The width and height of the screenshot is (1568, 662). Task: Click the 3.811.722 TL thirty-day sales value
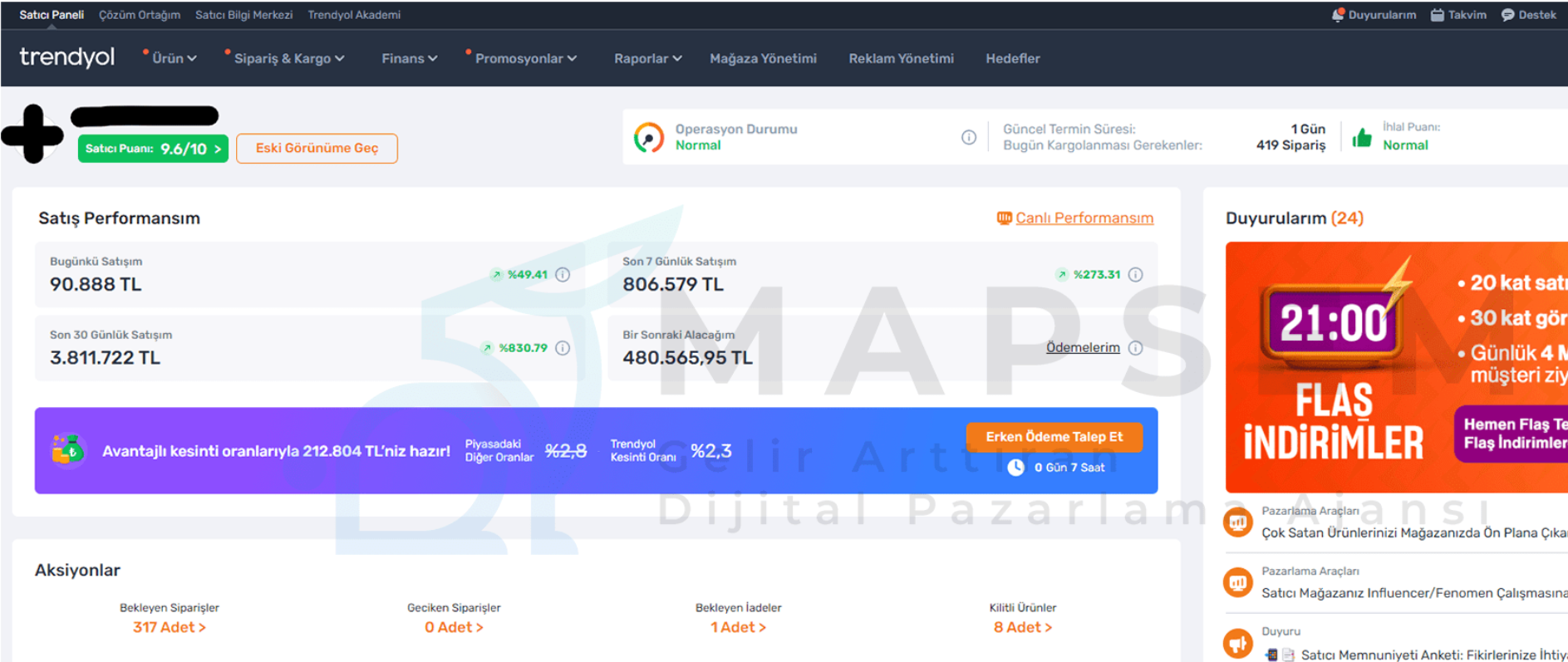click(x=105, y=358)
